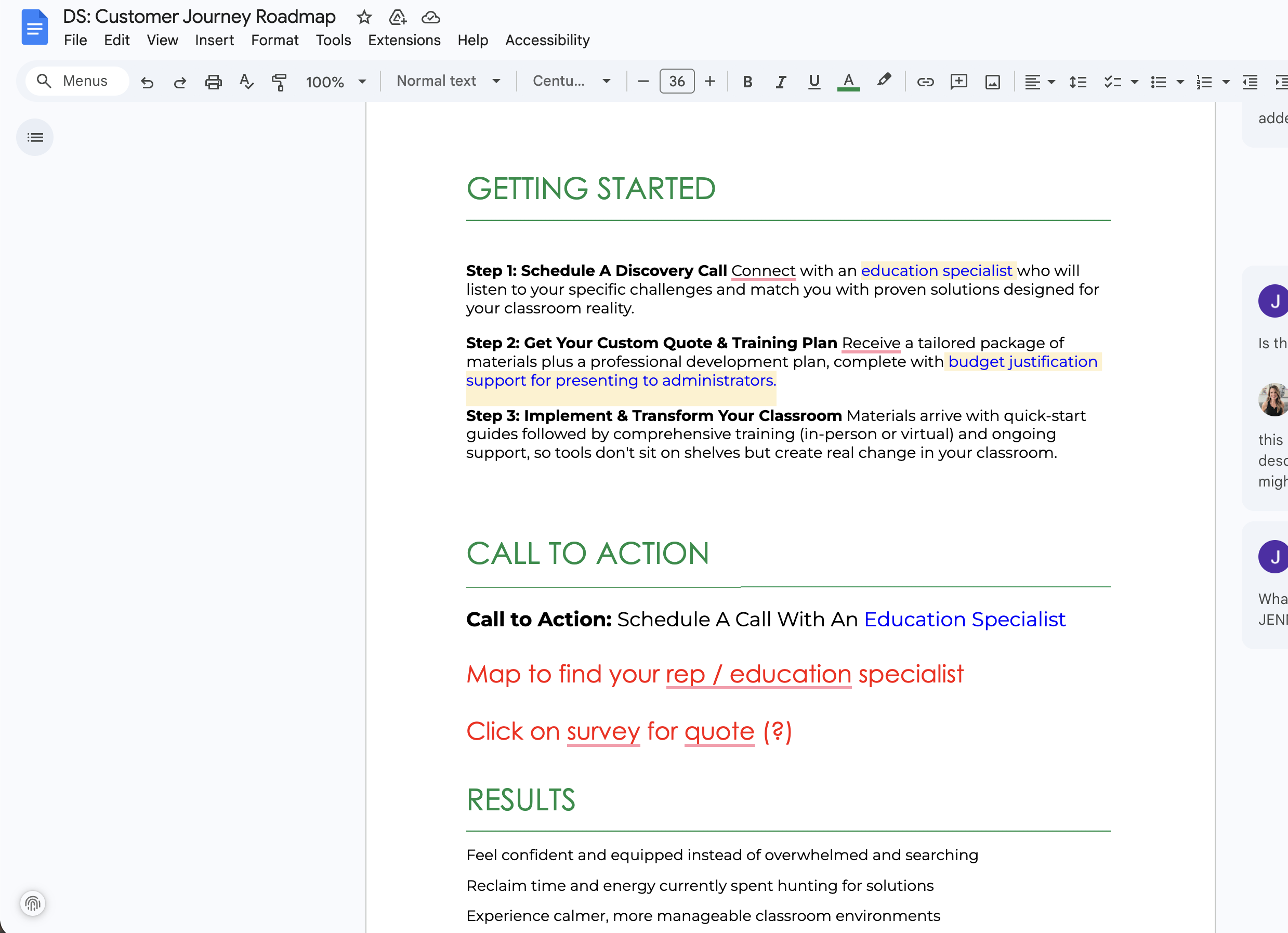The image size is (1288, 933).
Task: Click the underlined word 'survey'
Action: (x=603, y=731)
